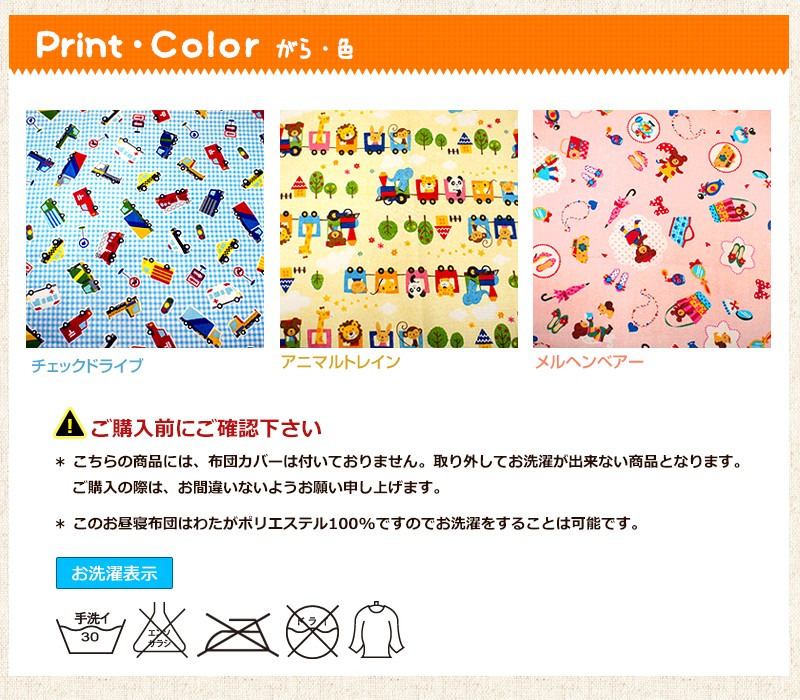The width and height of the screenshot is (800, 700).
Task: Click the アニマルトレイン label text
Action: pyautogui.click(x=340, y=362)
